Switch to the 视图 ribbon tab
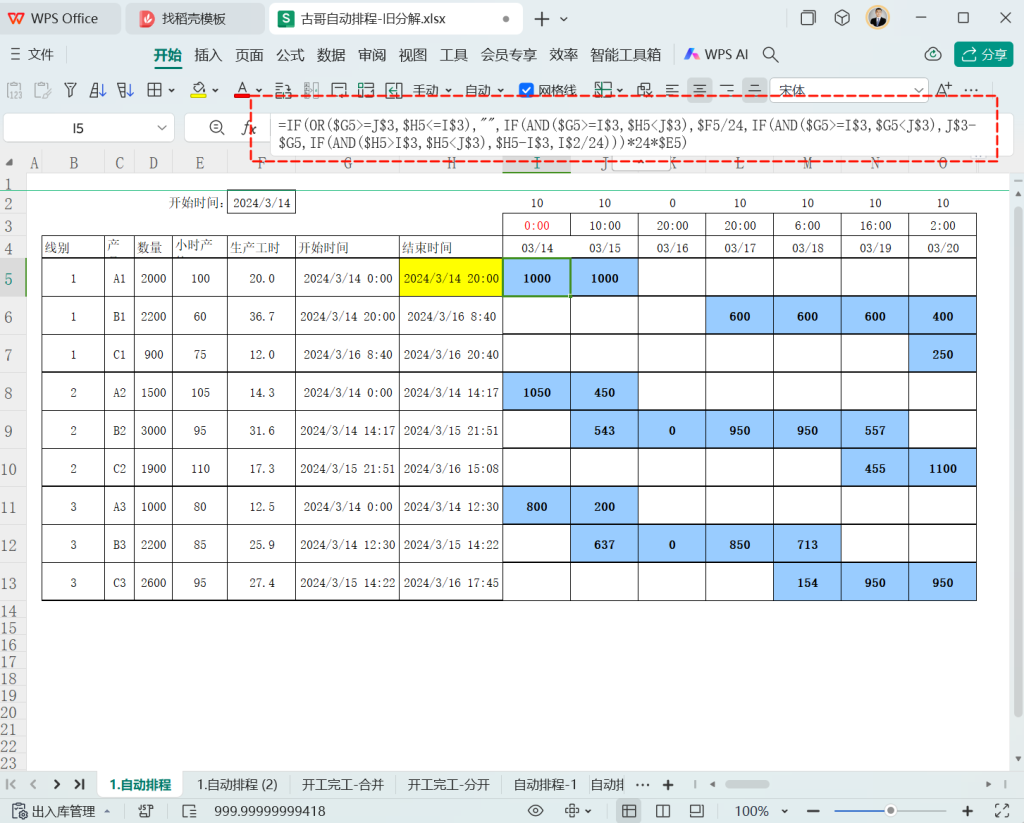 413,55
